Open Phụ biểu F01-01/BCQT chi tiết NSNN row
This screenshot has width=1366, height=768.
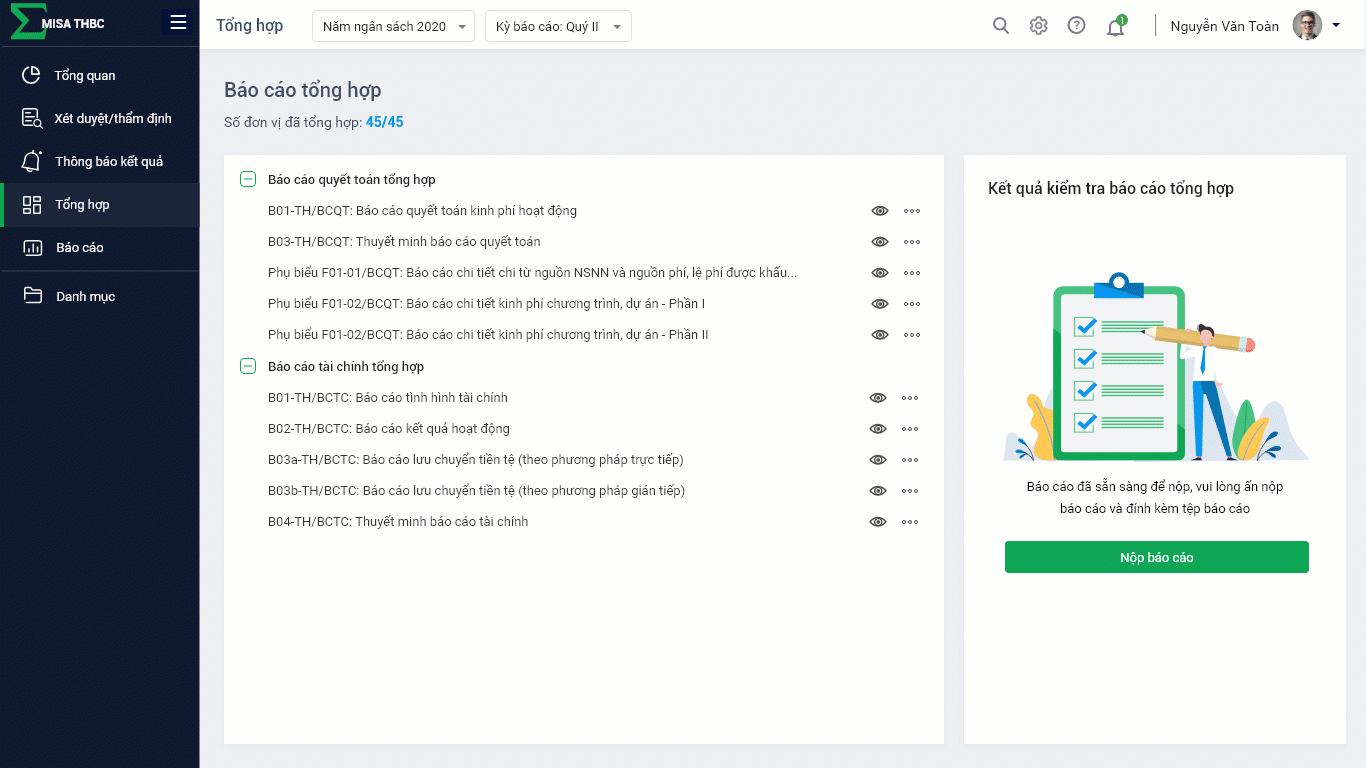click(x=532, y=273)
